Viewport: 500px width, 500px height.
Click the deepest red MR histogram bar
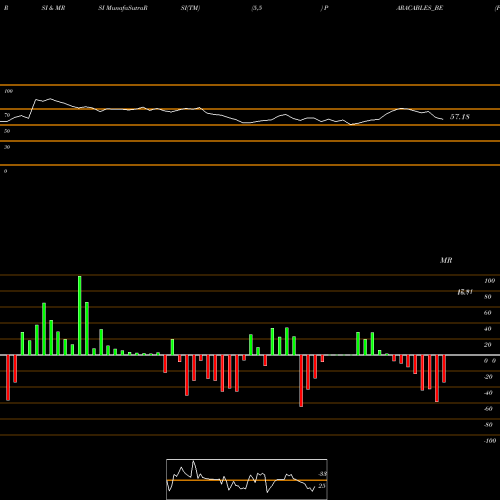(x=301, y=381)
